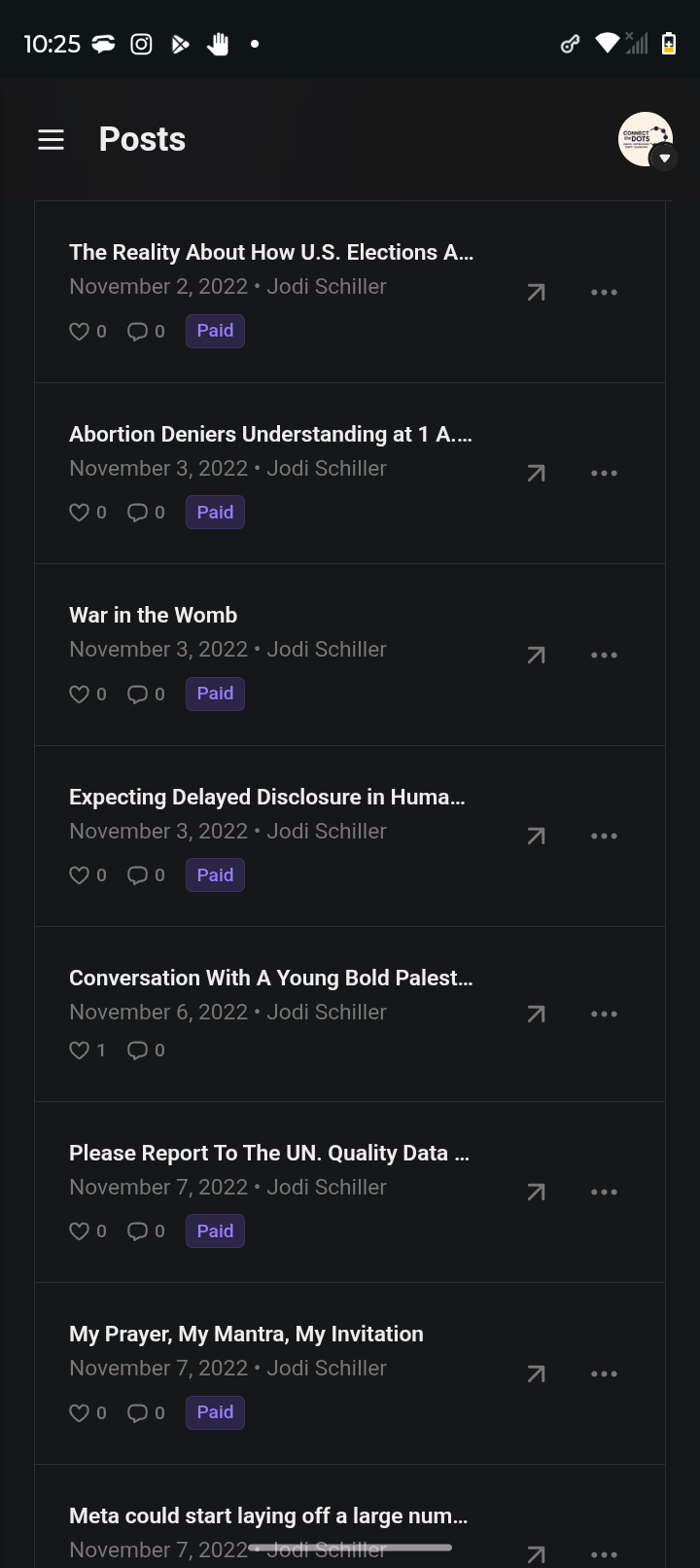This screenshot has height=1568, width=700.
Task: Open more options for U.S. Elections post
Action: tap(604, 292)
